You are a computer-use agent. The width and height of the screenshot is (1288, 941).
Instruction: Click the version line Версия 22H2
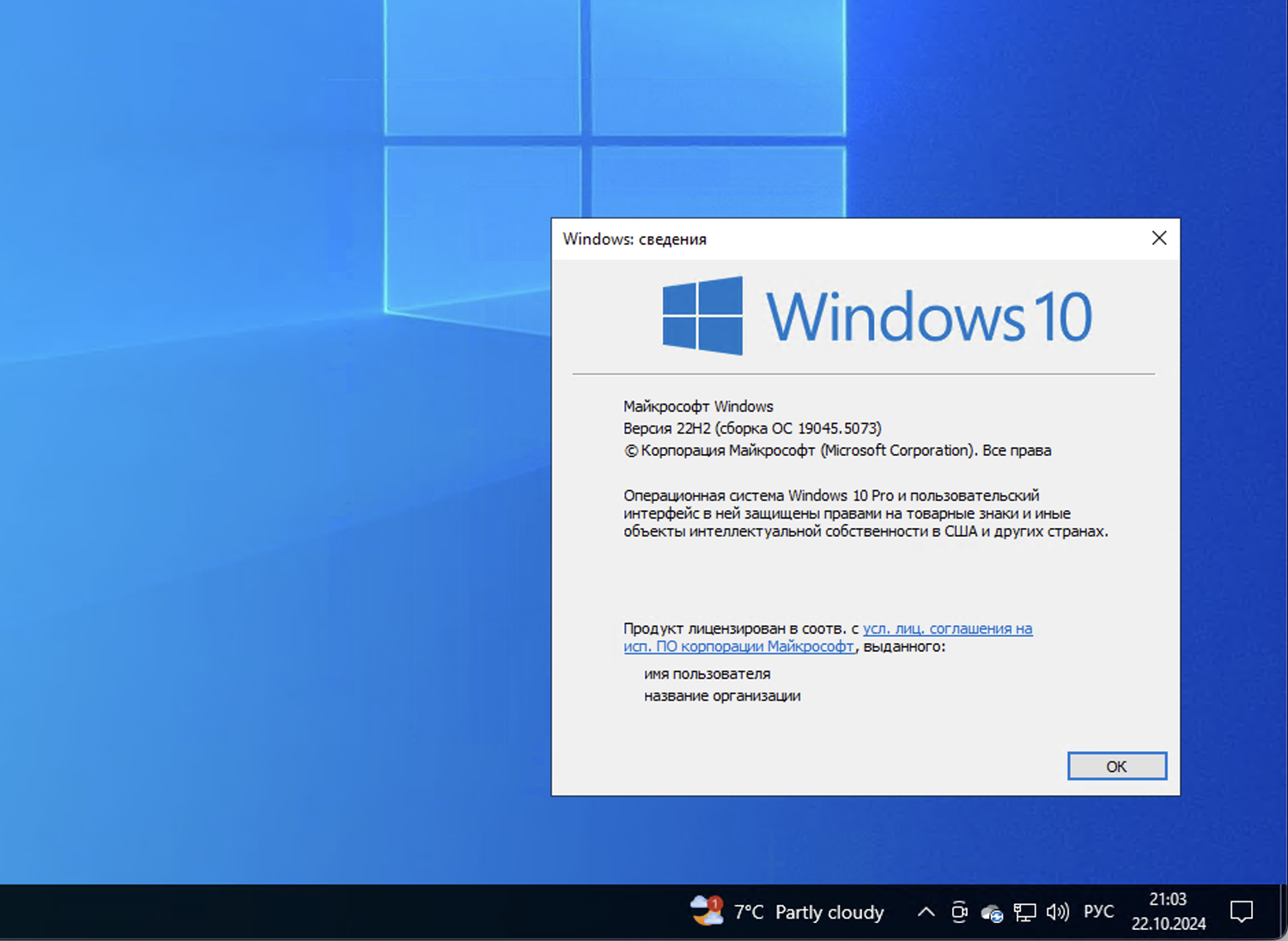tap(754, 428)
